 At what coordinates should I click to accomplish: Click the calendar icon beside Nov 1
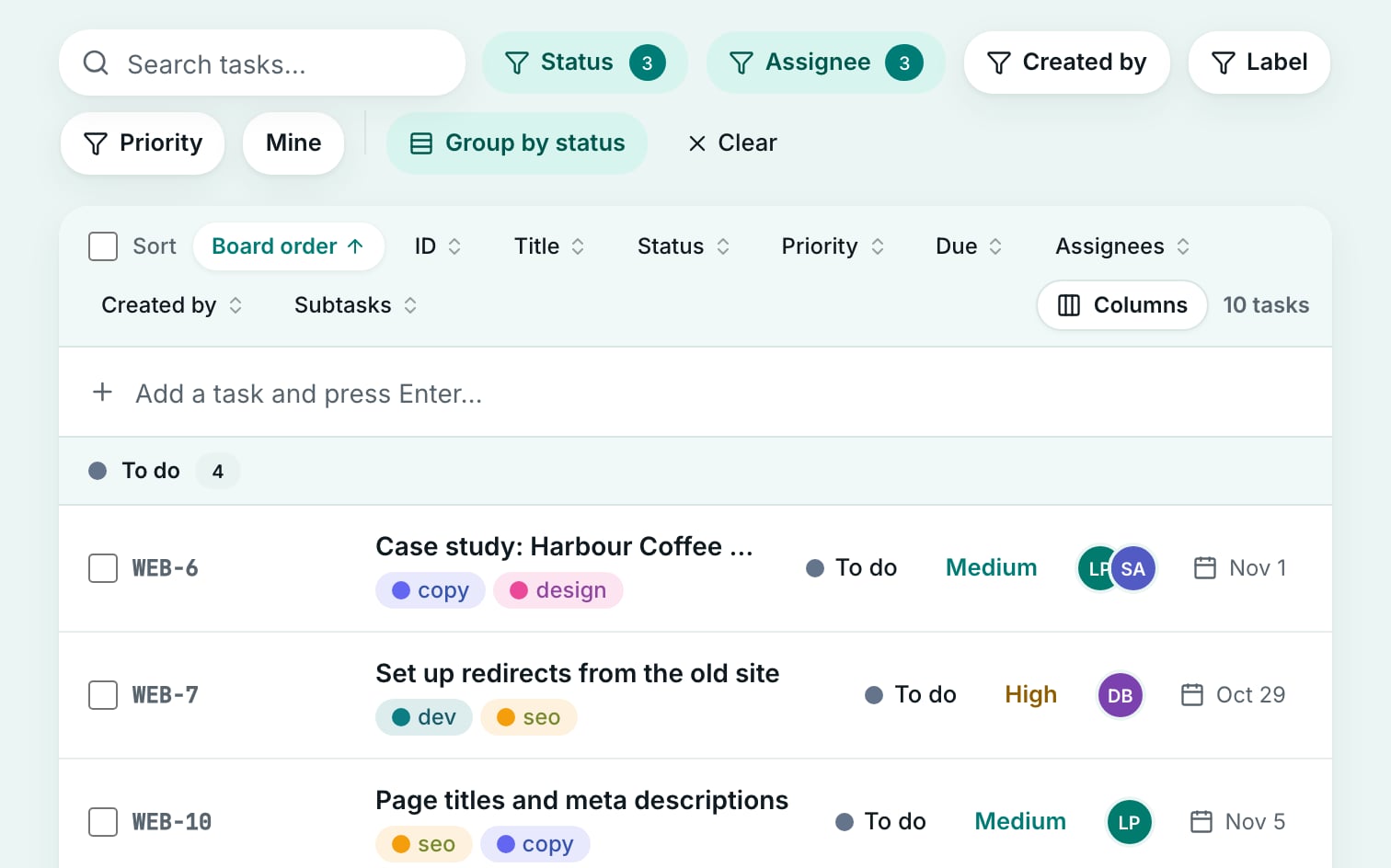pos(1205,567)
